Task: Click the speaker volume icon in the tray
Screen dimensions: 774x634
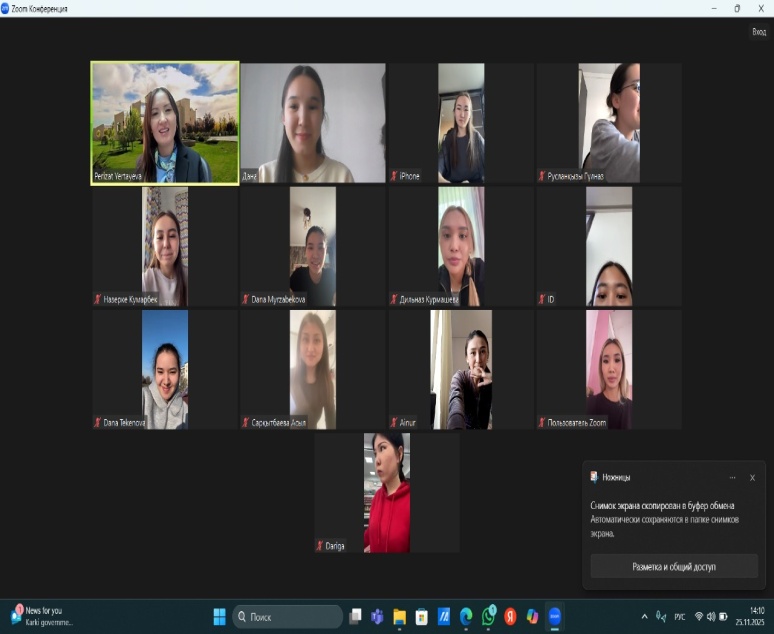Action: click(x=710, y=616)
